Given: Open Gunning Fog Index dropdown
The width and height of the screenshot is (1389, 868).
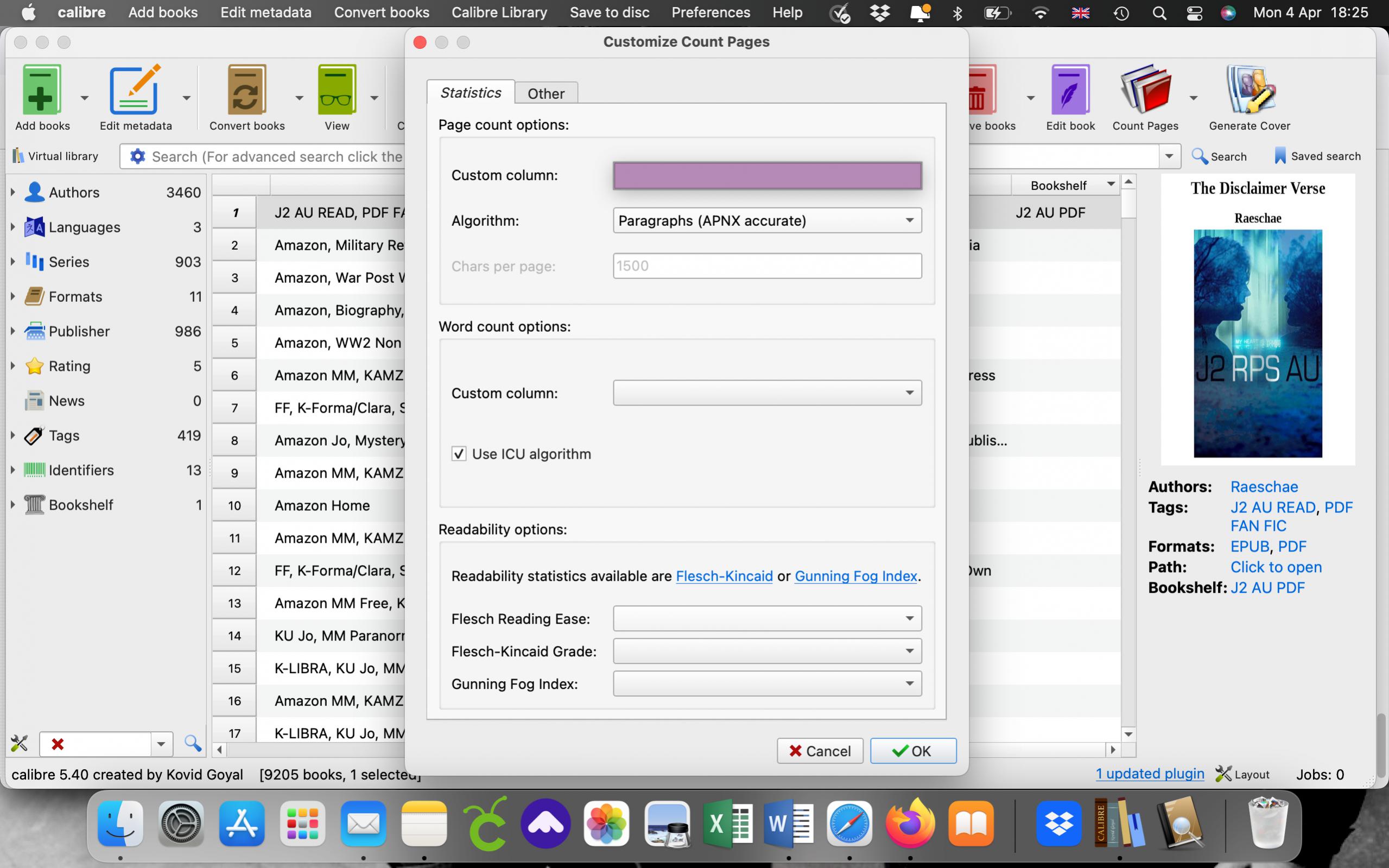Looking at the screenshot, I should point(767,683).
